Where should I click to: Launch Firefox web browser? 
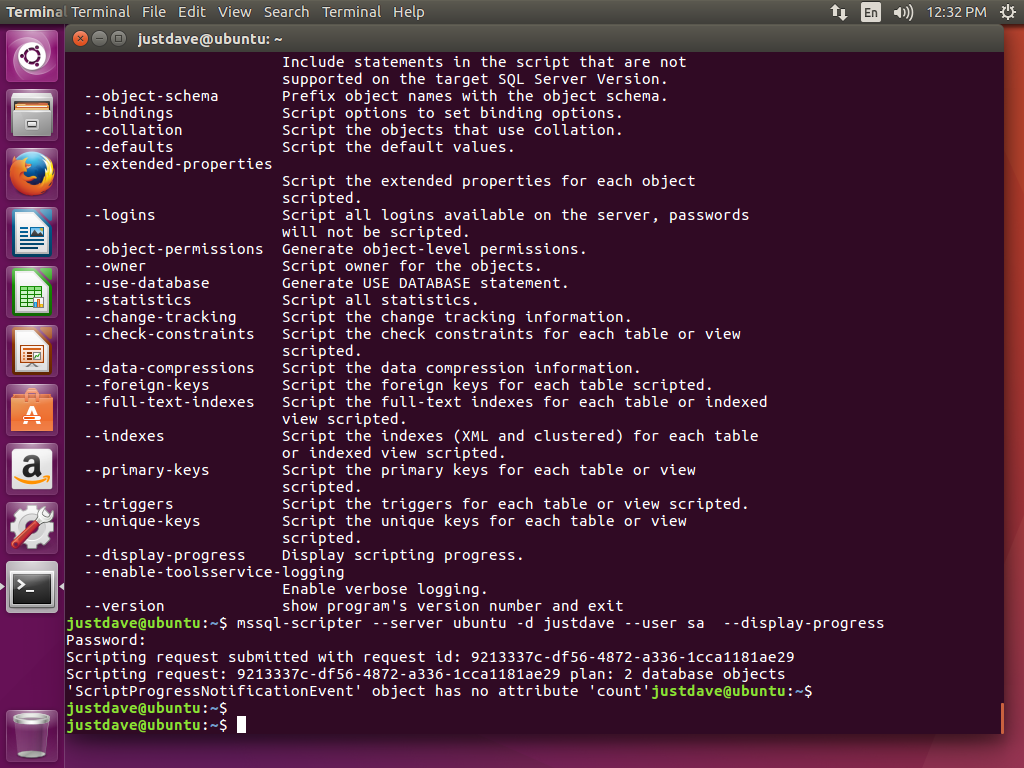[x=33, y=174]
